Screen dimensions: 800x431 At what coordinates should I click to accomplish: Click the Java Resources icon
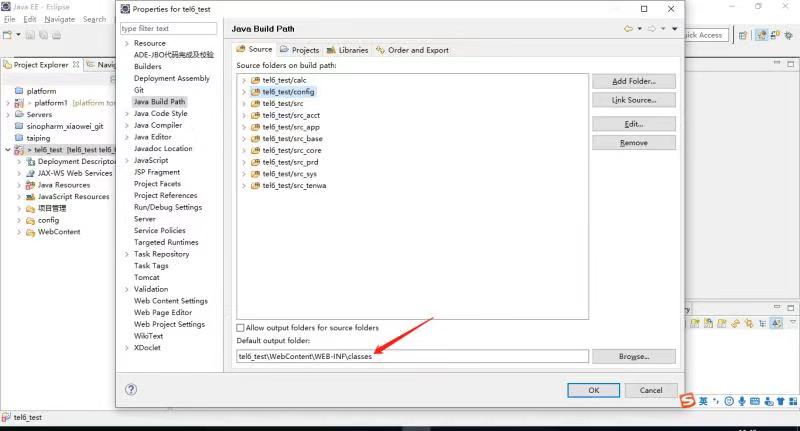click(x=31, y=185)
